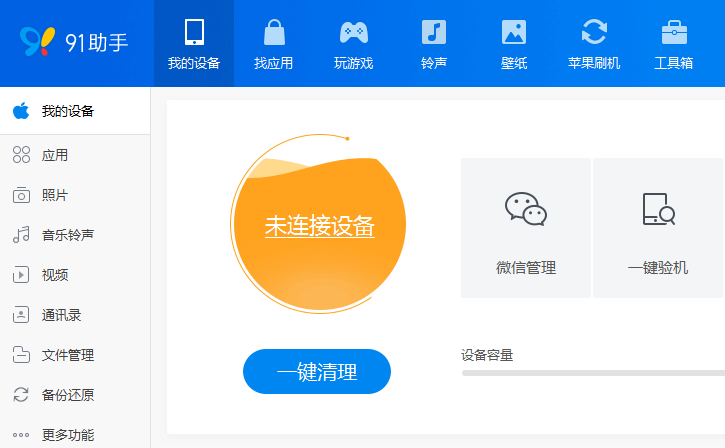Click the 备份还原 sync arrows icon
This screenshot has width=725, height=448.
(21, 394)
